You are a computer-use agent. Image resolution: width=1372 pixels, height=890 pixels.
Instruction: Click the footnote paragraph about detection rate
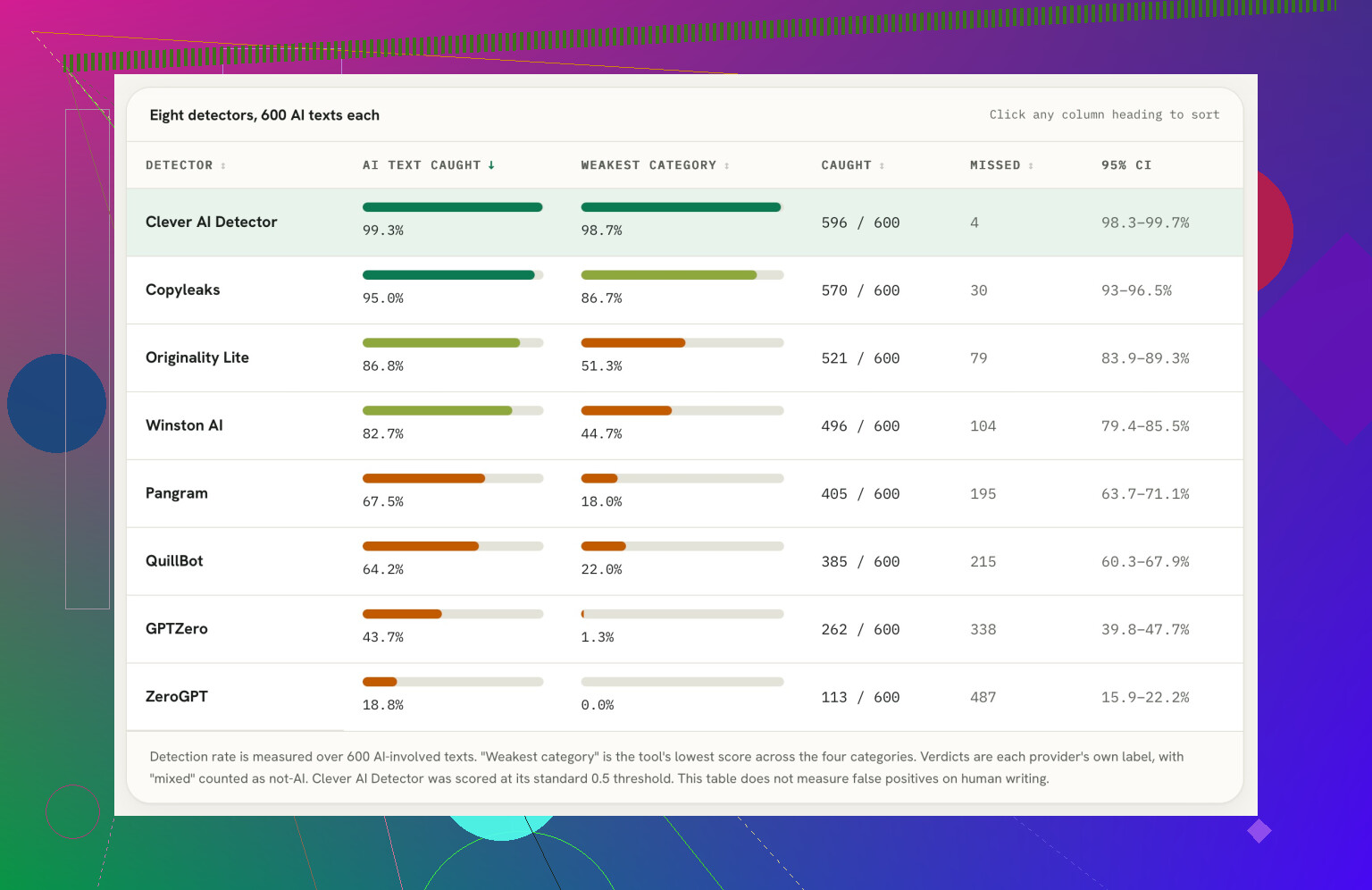666,768
